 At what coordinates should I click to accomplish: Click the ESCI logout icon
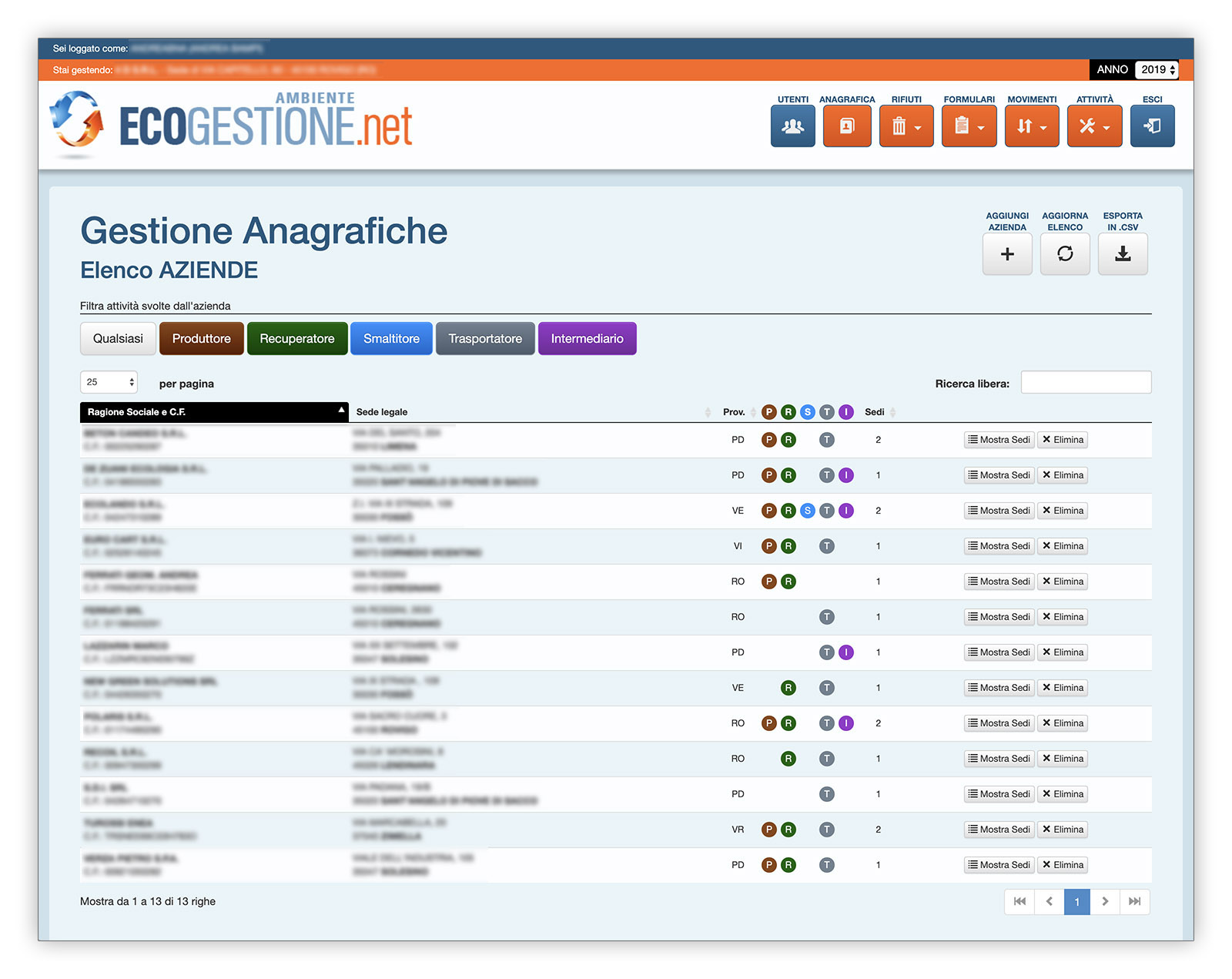click(x=1152, y=126)
